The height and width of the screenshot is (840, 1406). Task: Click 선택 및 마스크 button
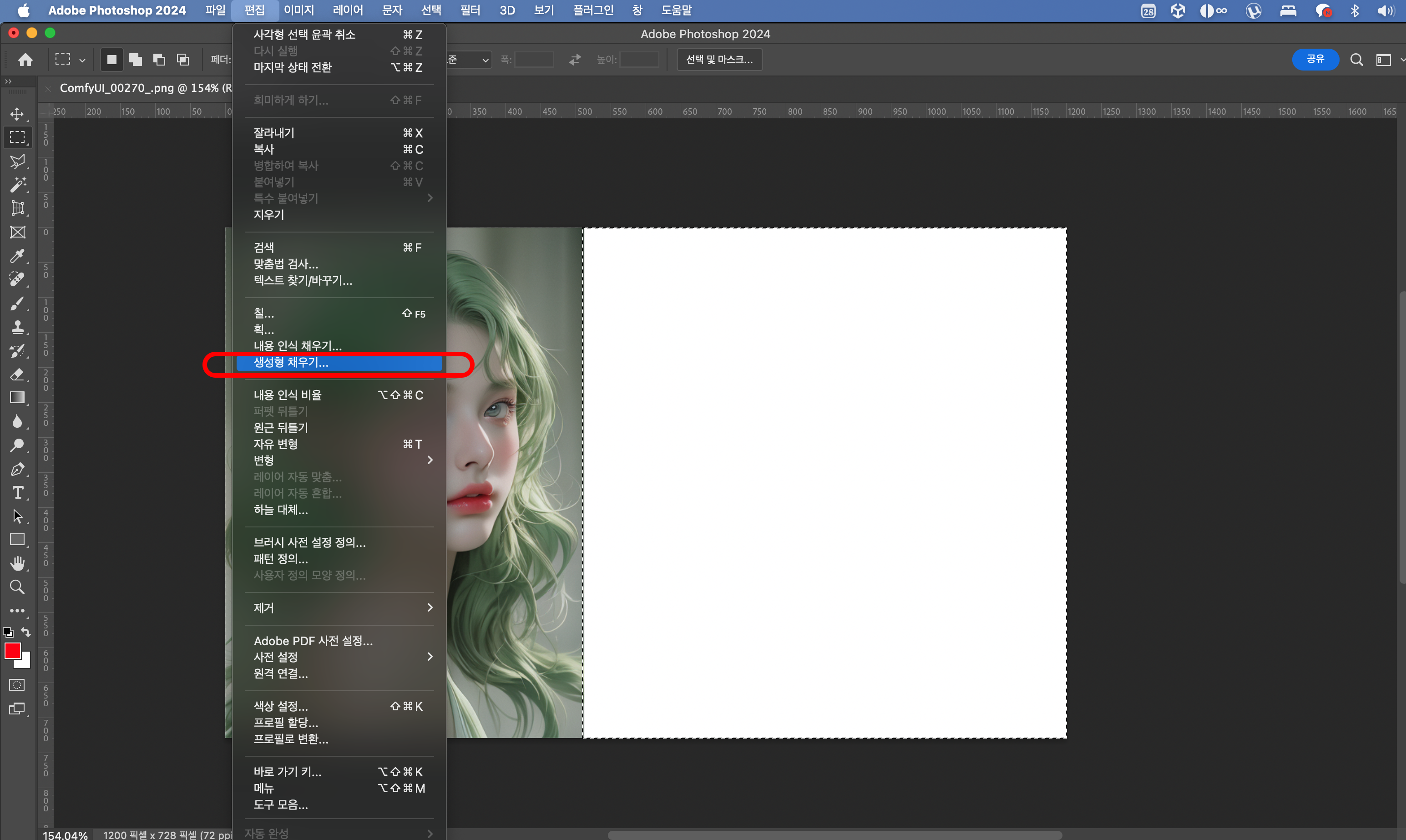[719, 60]
